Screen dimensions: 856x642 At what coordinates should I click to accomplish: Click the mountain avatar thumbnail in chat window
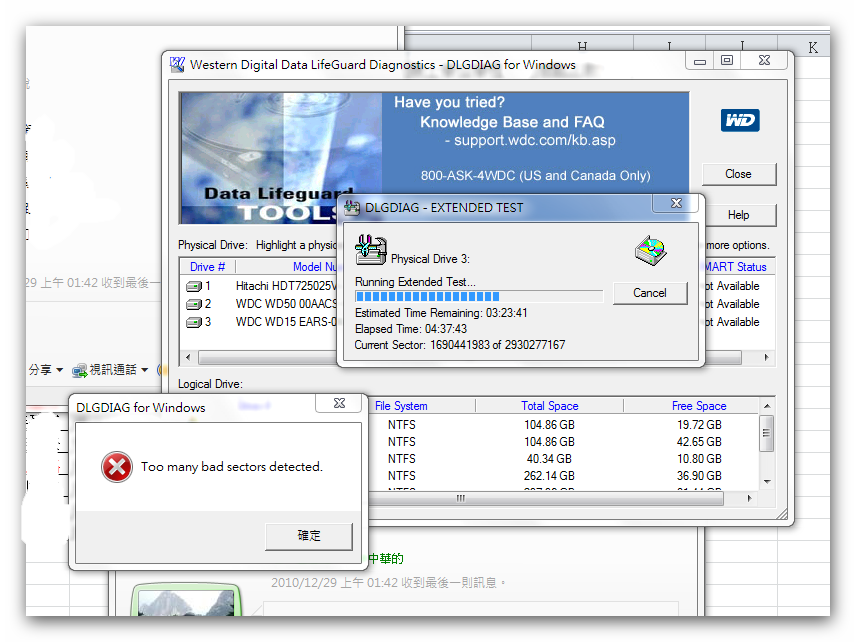click(186, 602)
